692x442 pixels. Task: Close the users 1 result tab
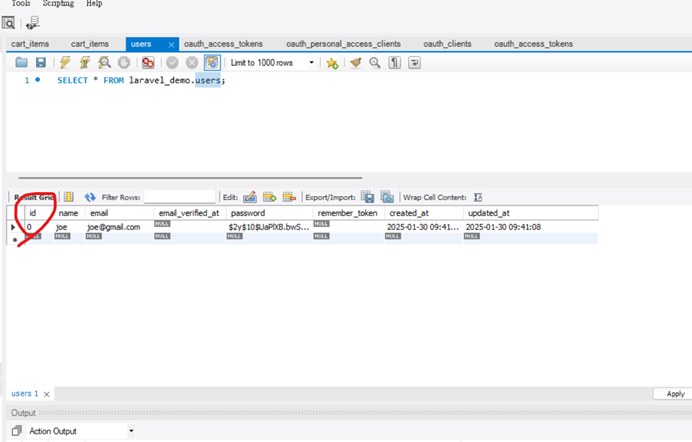(x=47, y=394)
